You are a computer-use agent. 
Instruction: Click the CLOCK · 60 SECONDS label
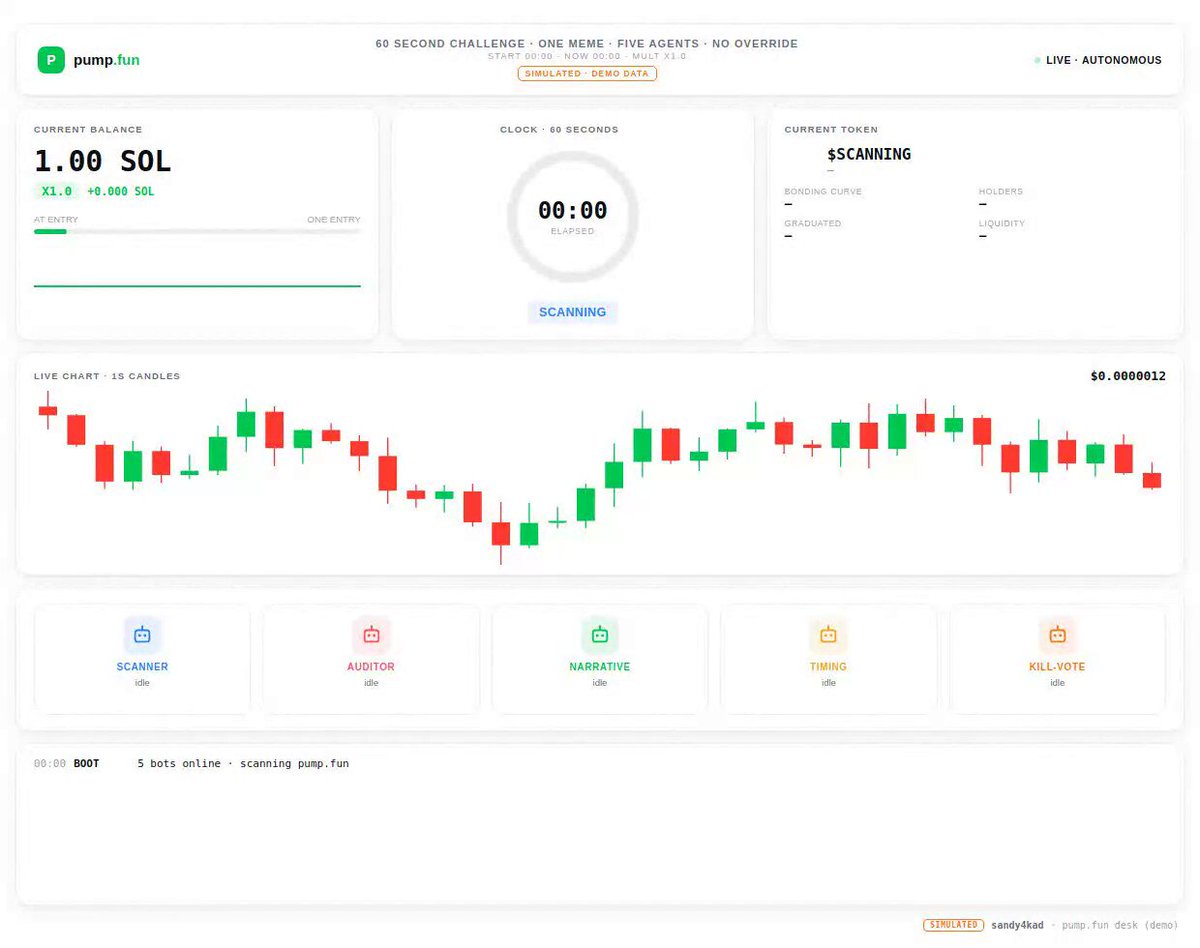[559, 130]
